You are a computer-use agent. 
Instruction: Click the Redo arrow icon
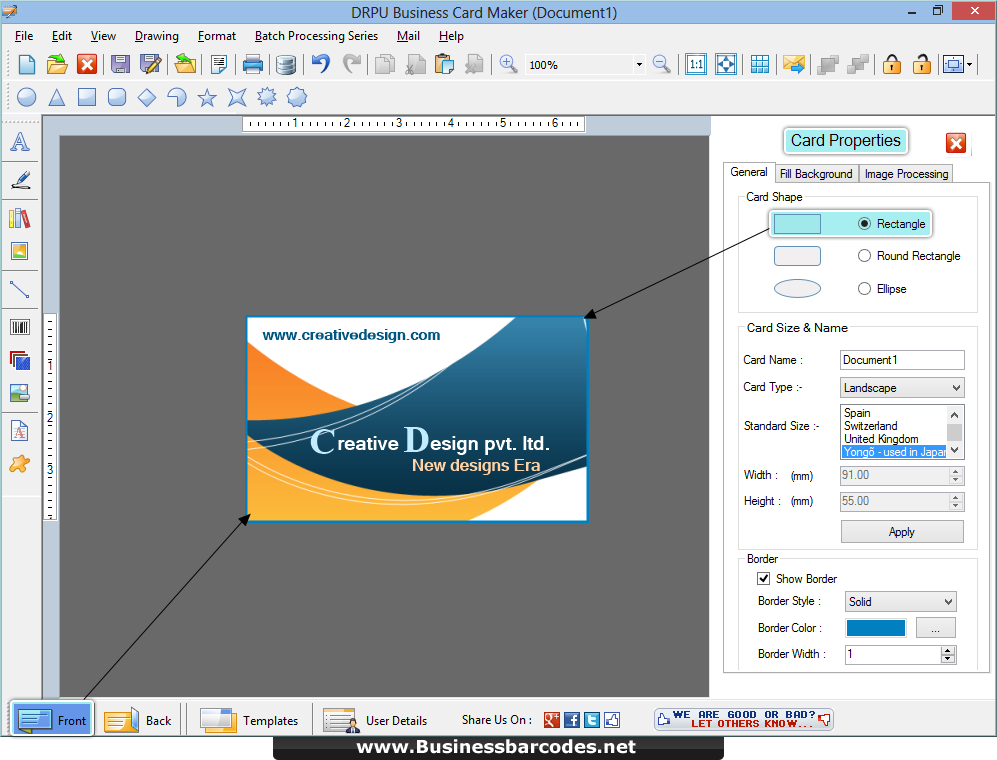click(352, 64)
